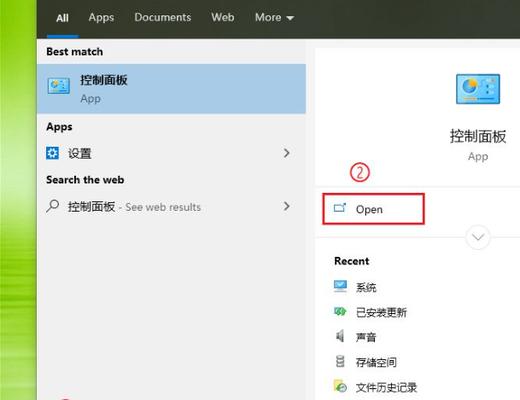Screen dimensions: 520x400
Task: Click the magnifier icon beside web search result
Action: click(53, 206)
